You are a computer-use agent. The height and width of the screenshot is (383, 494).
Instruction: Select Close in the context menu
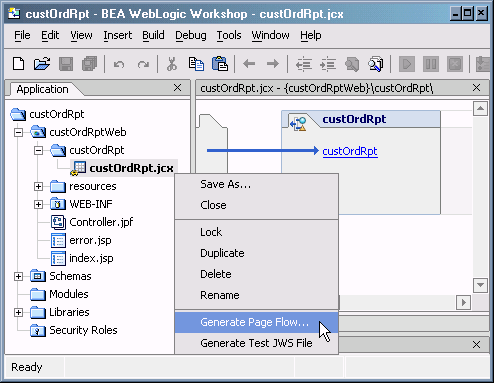coord(256,205)
